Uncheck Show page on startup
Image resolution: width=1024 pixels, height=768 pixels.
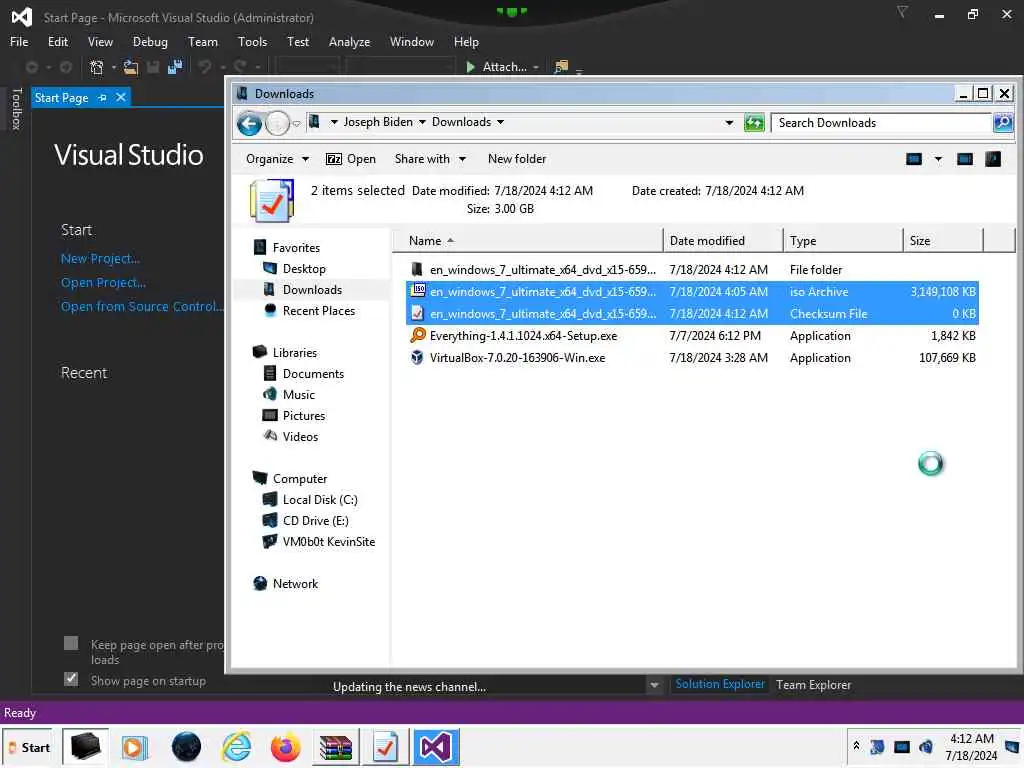[71, 679]
